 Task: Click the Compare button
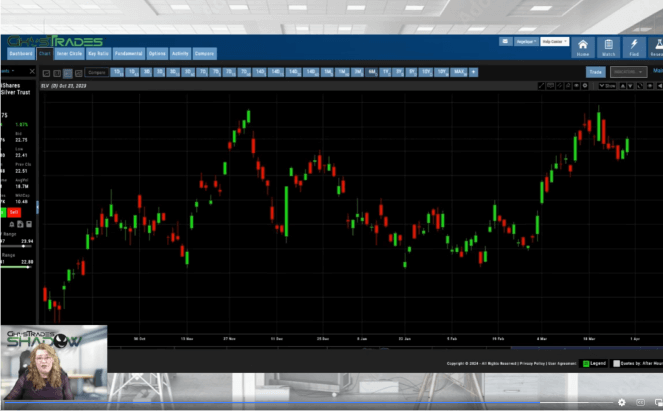(205, 53)
